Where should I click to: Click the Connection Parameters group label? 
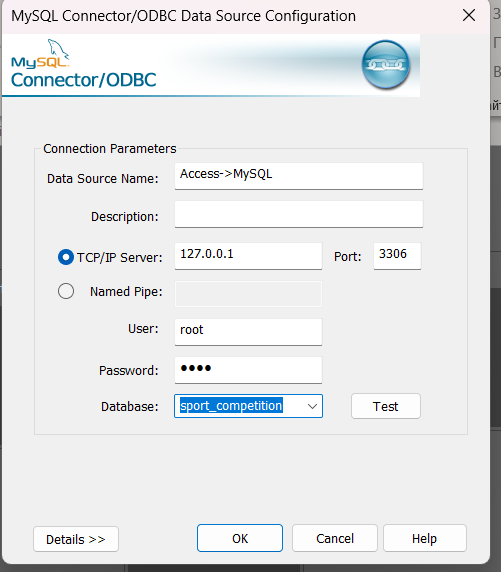click(x=109, y=149)
